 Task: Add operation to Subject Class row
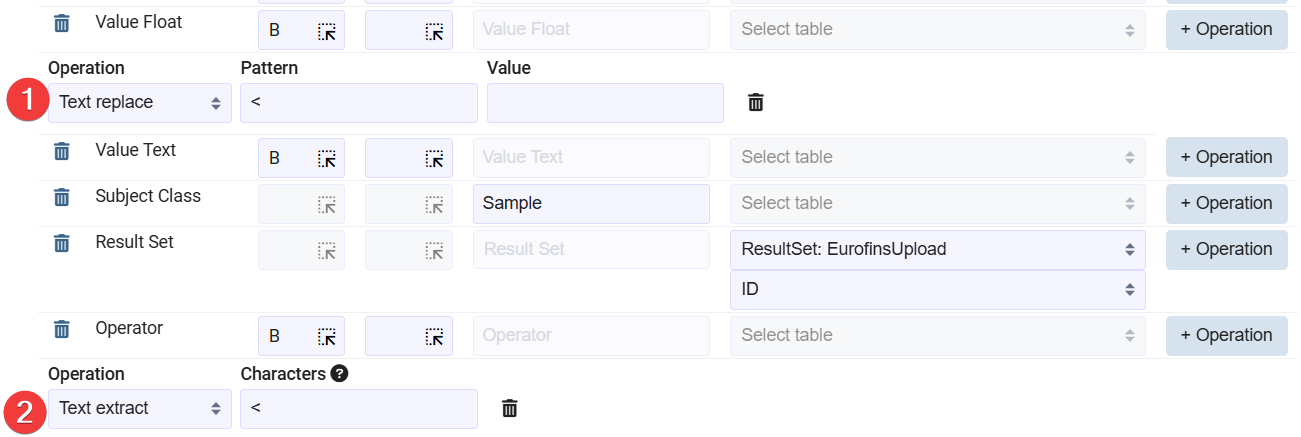tap(1226, 203)
